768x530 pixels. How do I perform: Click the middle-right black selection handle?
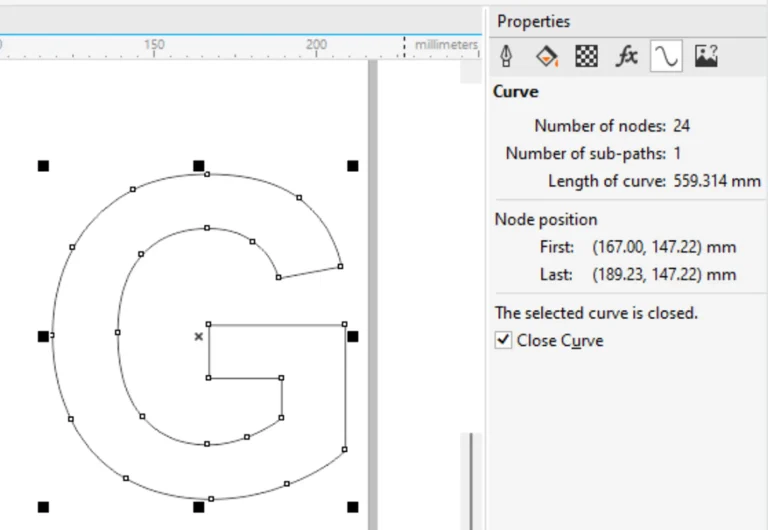pyautogui.click(x=353, y=337)
